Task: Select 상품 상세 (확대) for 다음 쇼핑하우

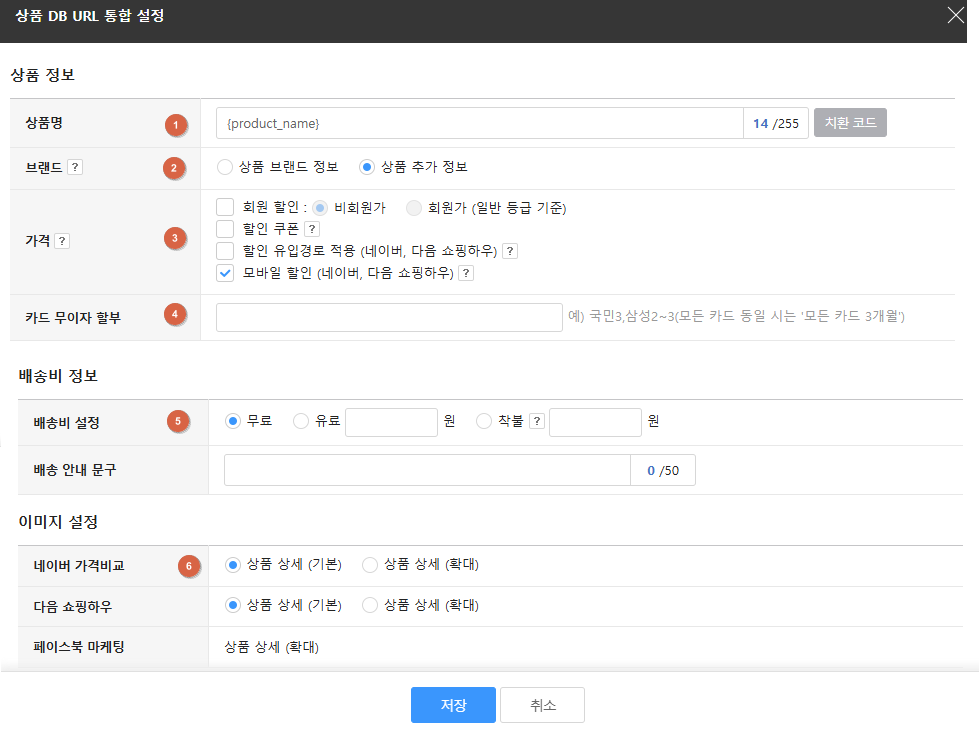Action: pyautogui.click(x=370, y=605)
